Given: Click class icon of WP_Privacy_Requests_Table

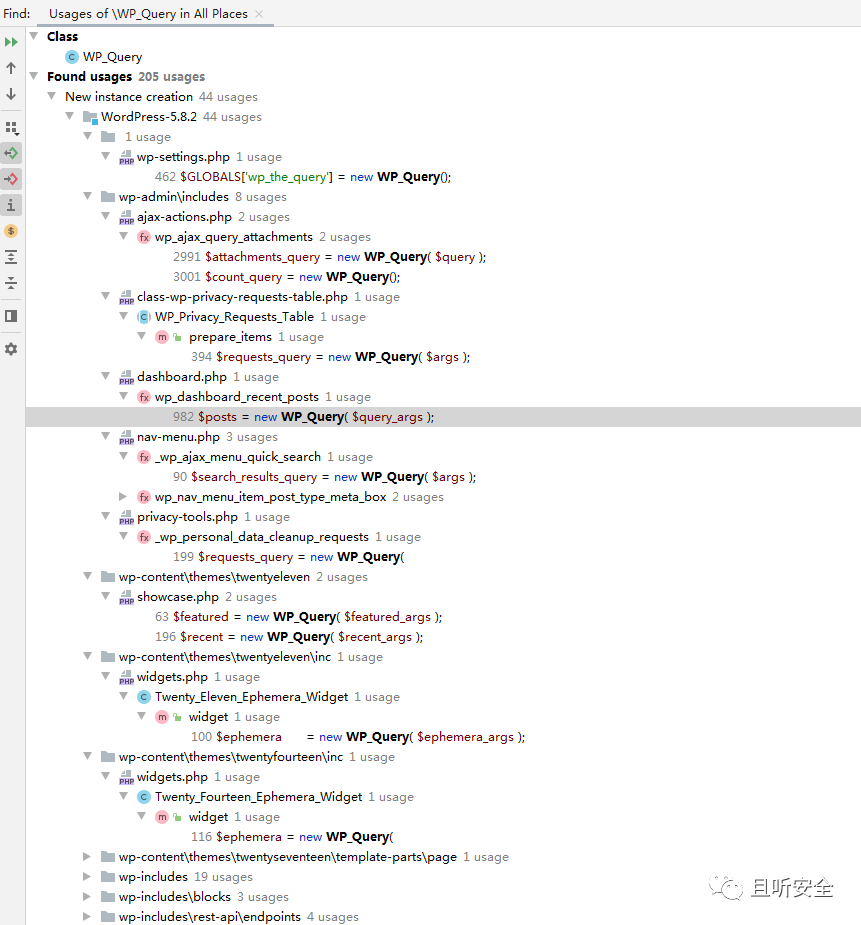Looking at the screenshot, I should tap(144, 317).
